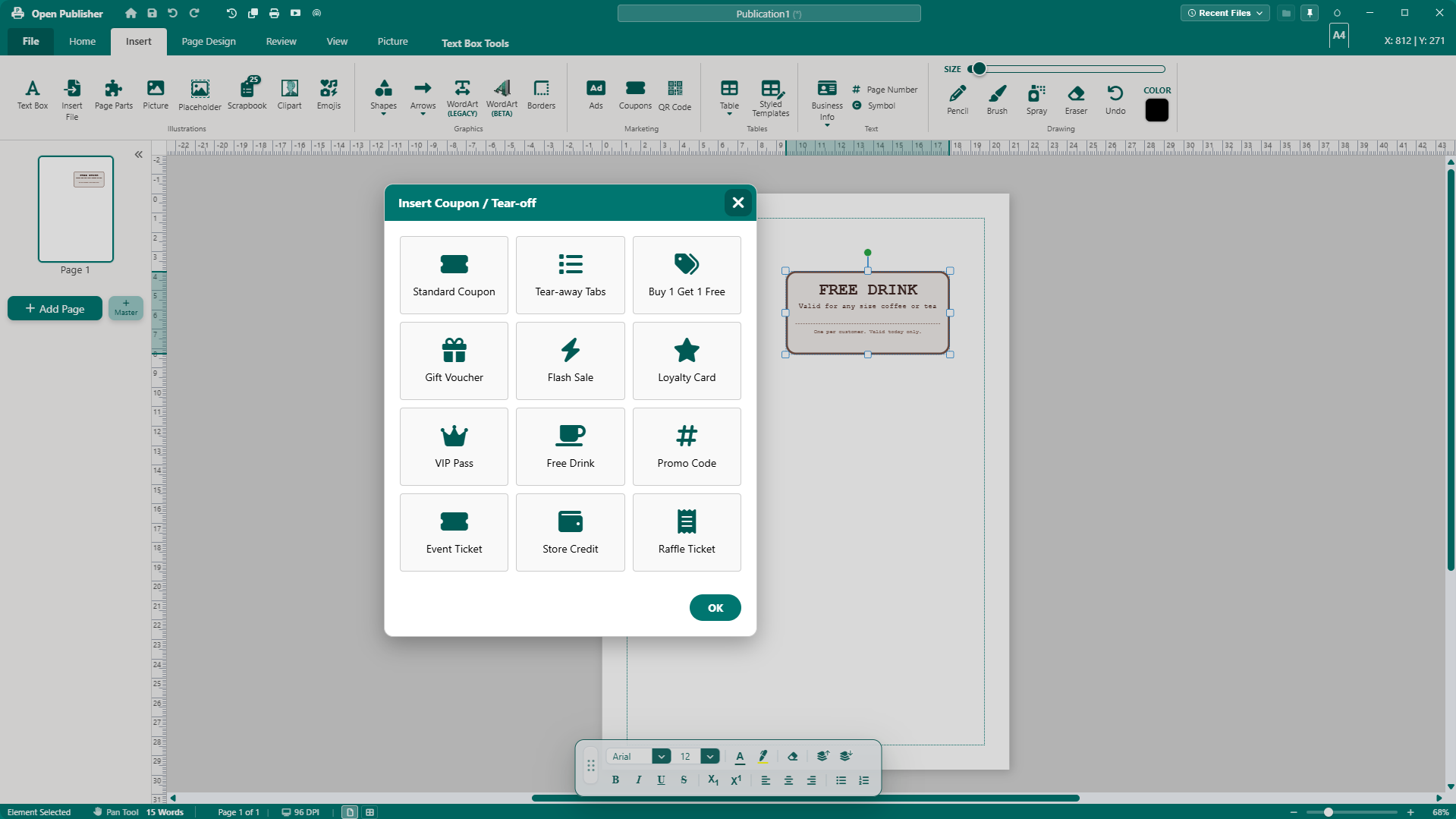This screenshot has width=1456, height=819.
Task: Pick the Store Credit template
Action: 570,532
